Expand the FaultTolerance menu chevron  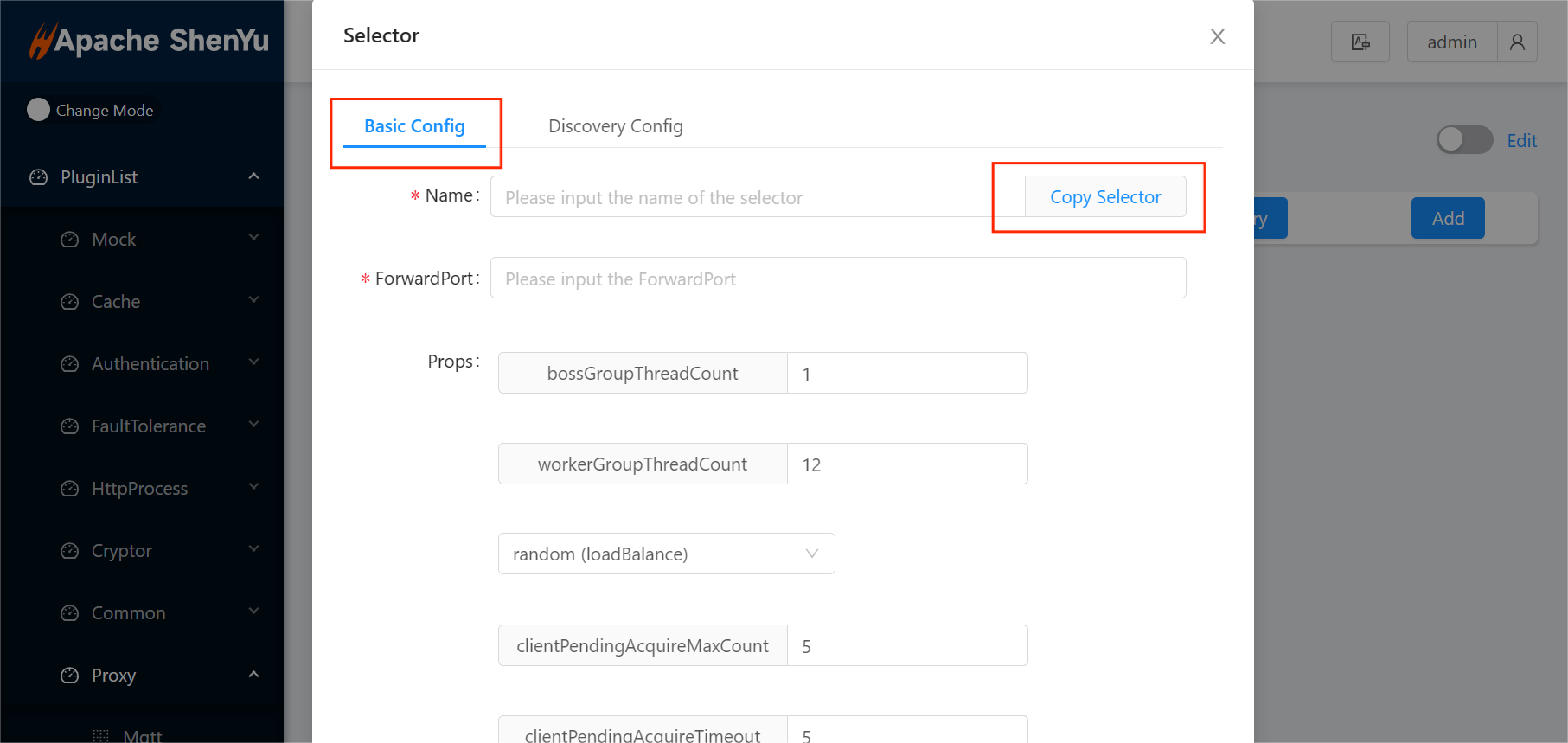253,425
